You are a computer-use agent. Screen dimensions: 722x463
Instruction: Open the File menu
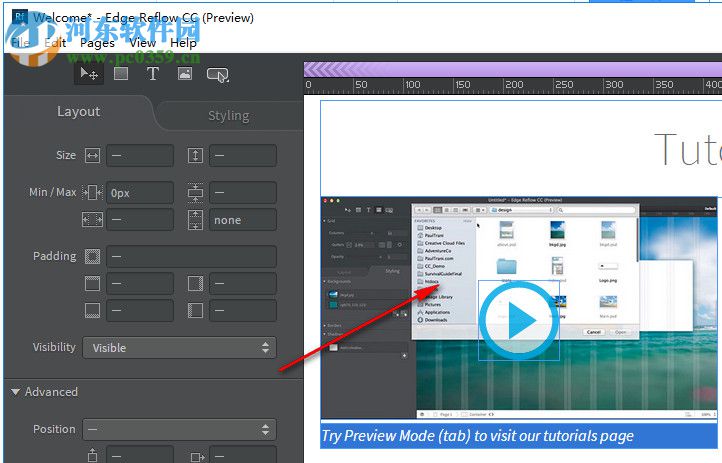pos(21,43)
